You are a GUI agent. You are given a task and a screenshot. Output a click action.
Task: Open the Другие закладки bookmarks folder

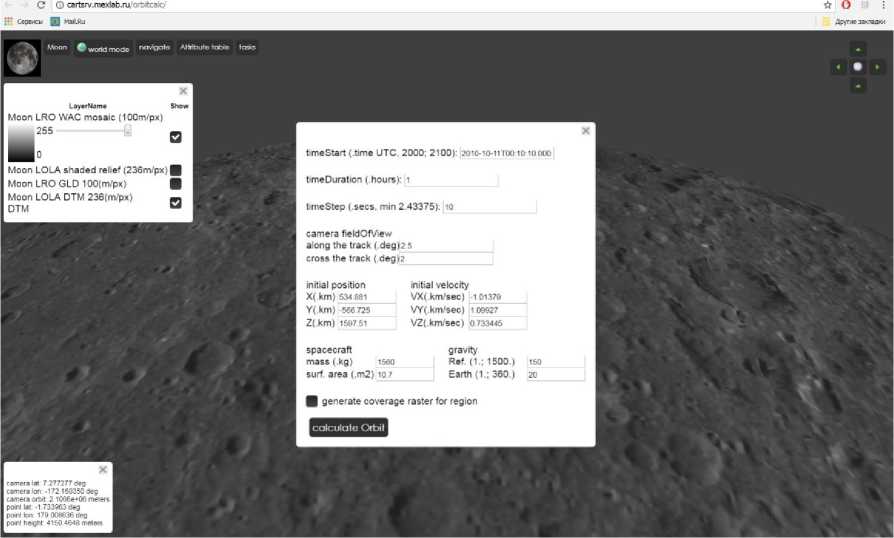pyautogui.click(x=854, y=22)
